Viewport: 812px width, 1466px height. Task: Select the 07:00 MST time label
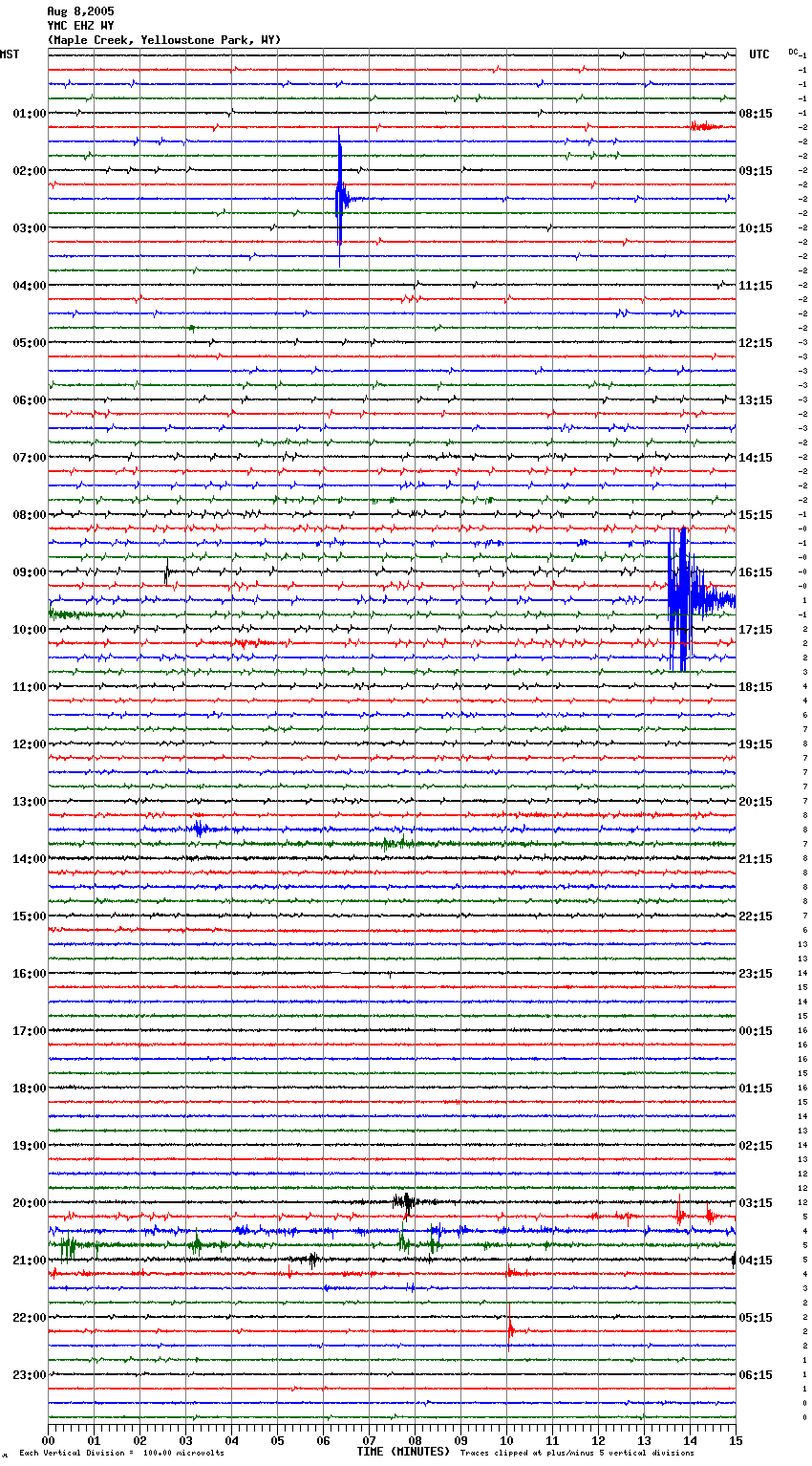pos(30,458)
